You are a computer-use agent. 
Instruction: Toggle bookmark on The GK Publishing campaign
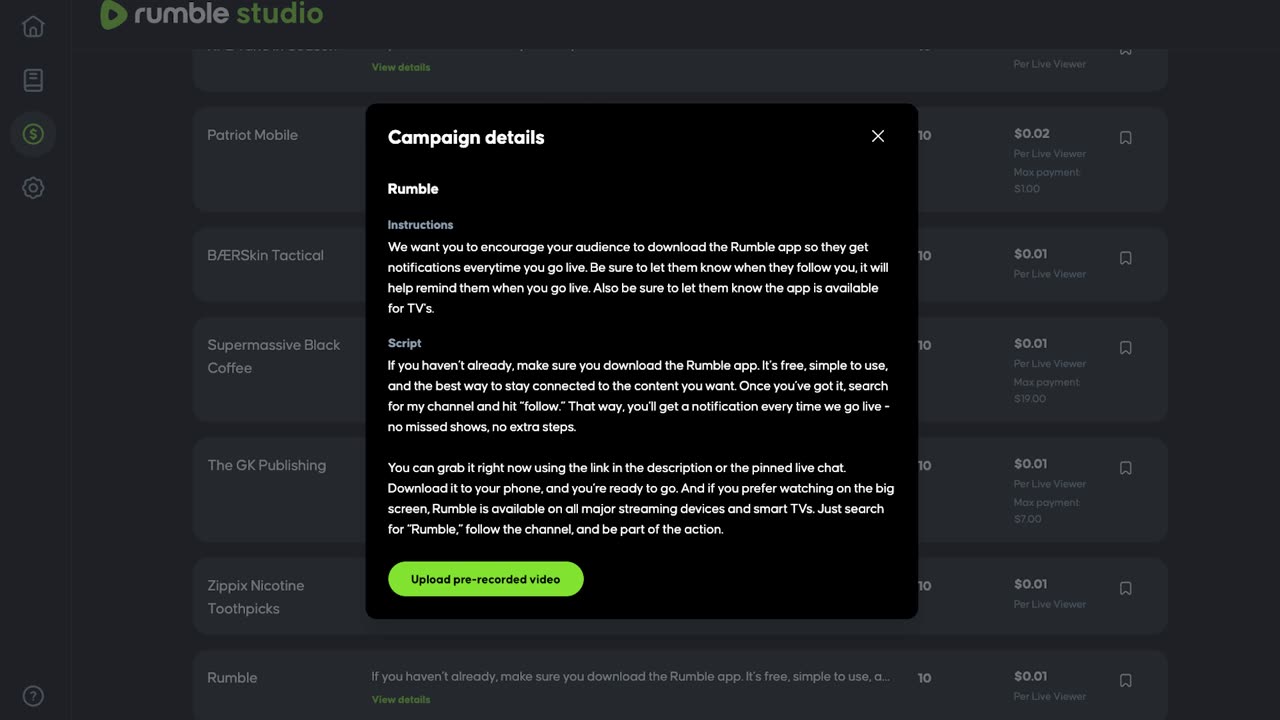(x=1125, y=468)
